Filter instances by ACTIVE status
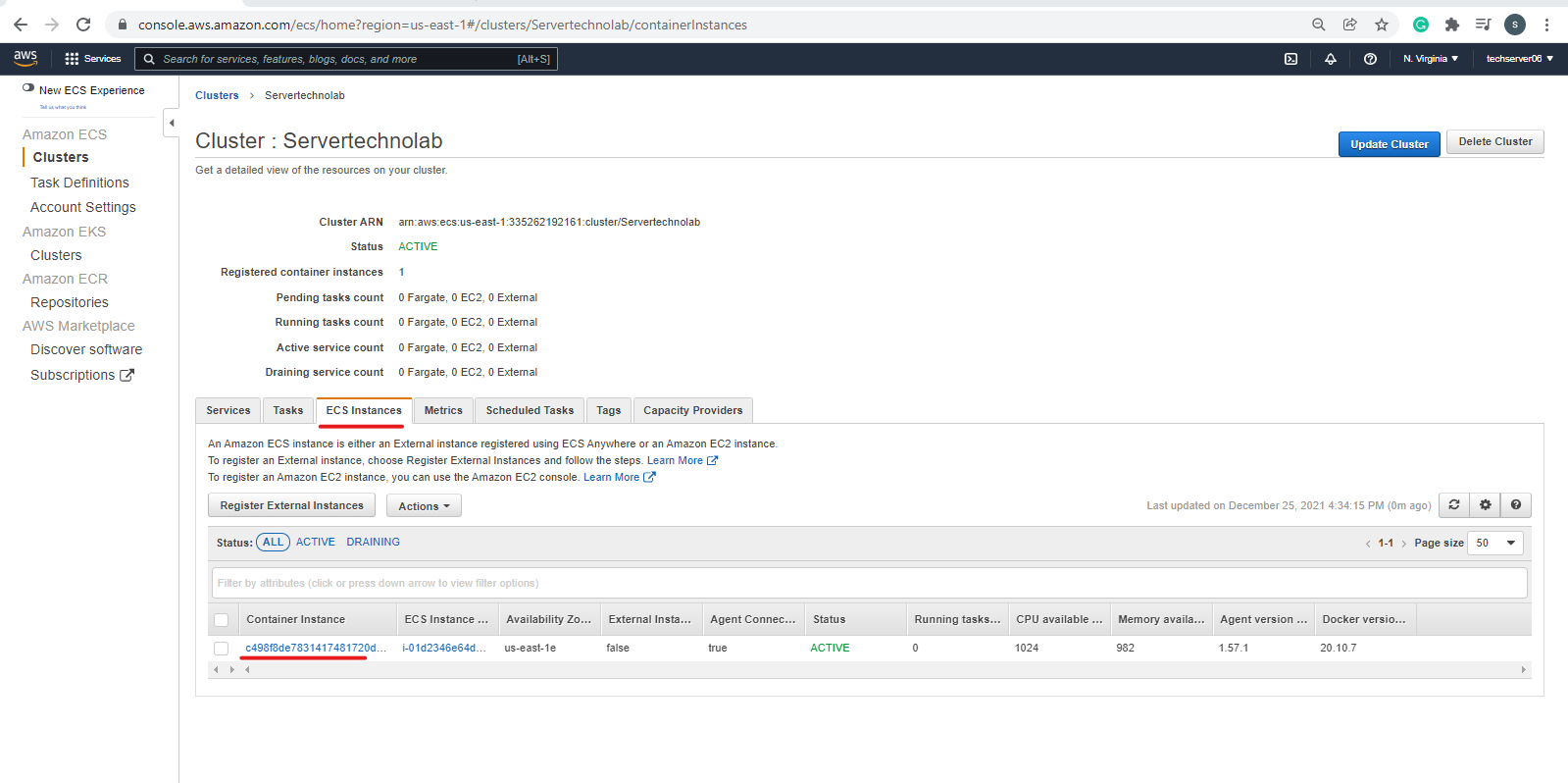Image resolution: width=1568 pixels, height=783 pixels. click(316, 542)
